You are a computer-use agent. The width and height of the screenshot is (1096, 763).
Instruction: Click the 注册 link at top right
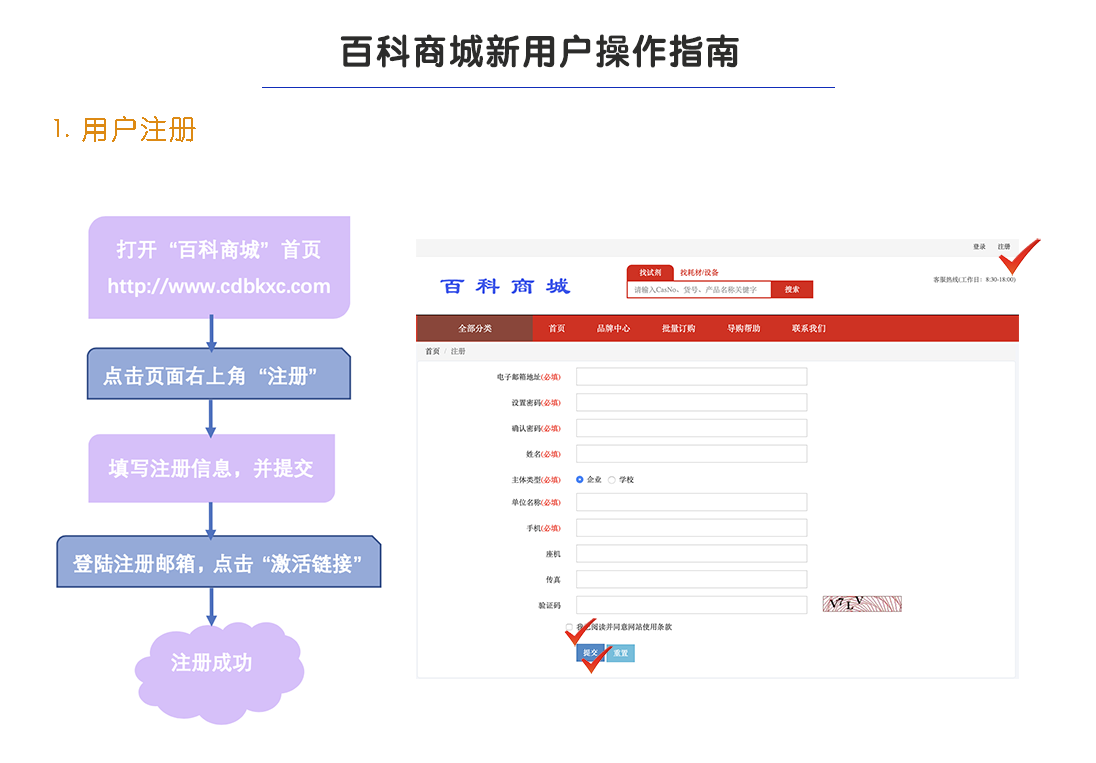pos(1003,247)
